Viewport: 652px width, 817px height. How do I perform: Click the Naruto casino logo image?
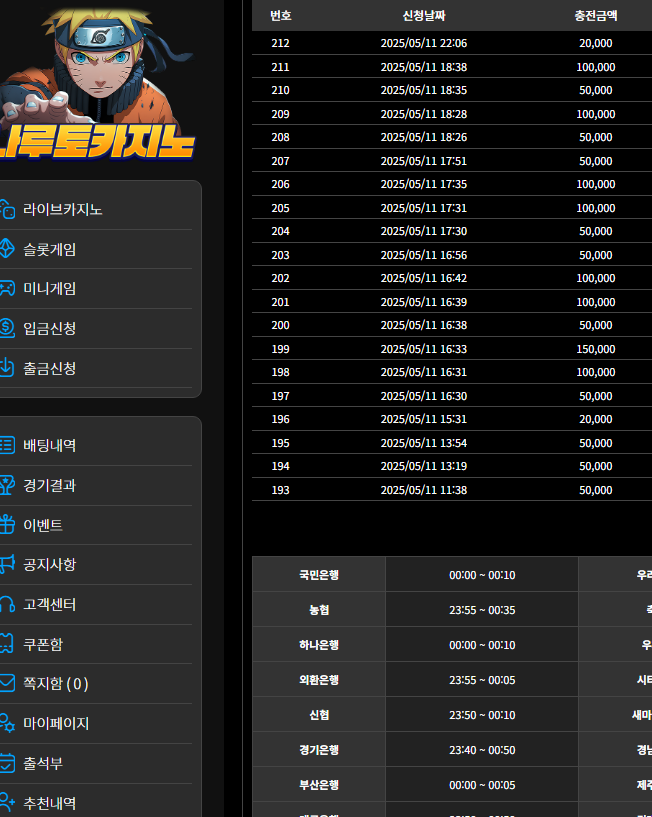click(97, 83)
